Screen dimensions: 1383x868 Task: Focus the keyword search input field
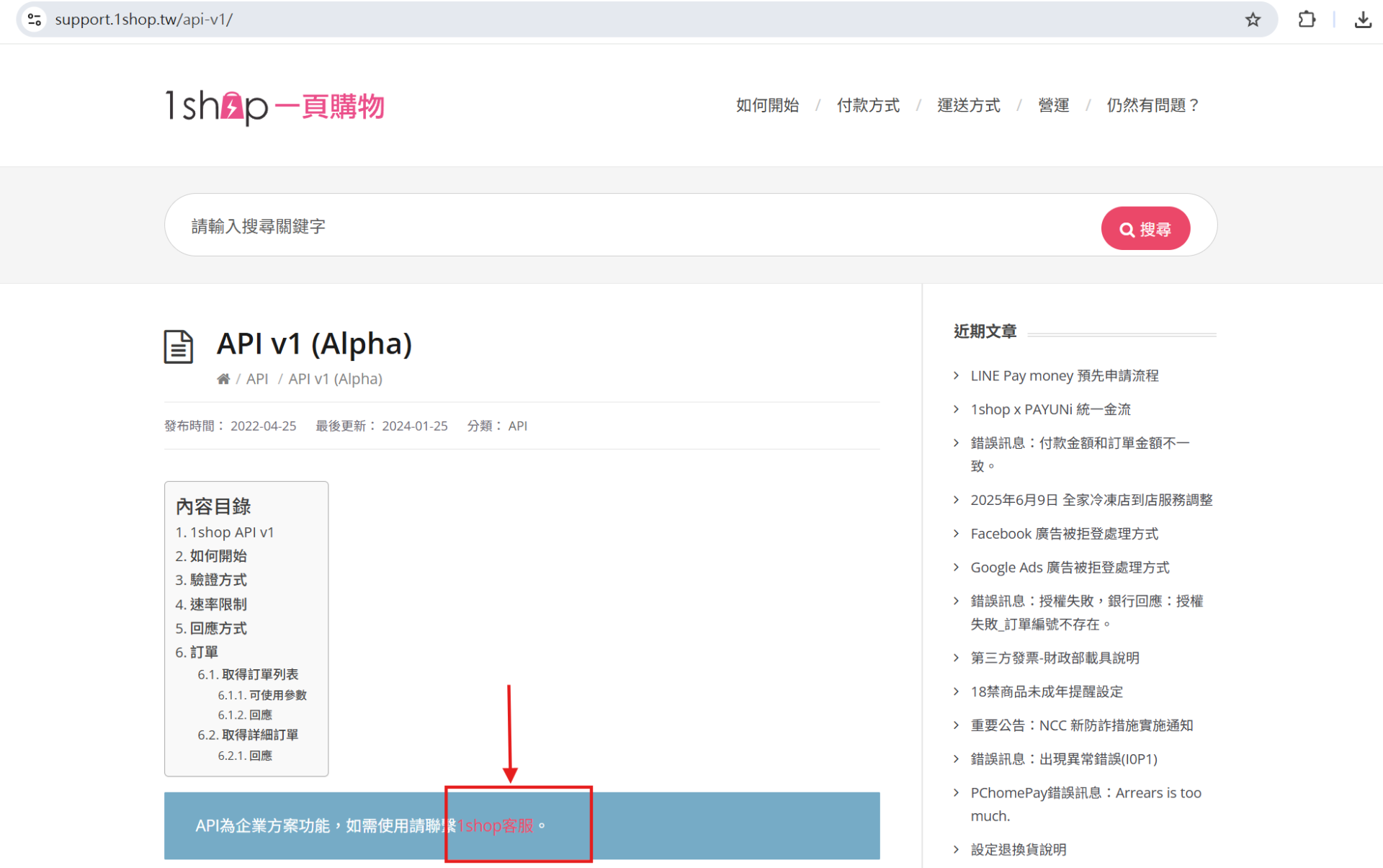tap(634, 226)
